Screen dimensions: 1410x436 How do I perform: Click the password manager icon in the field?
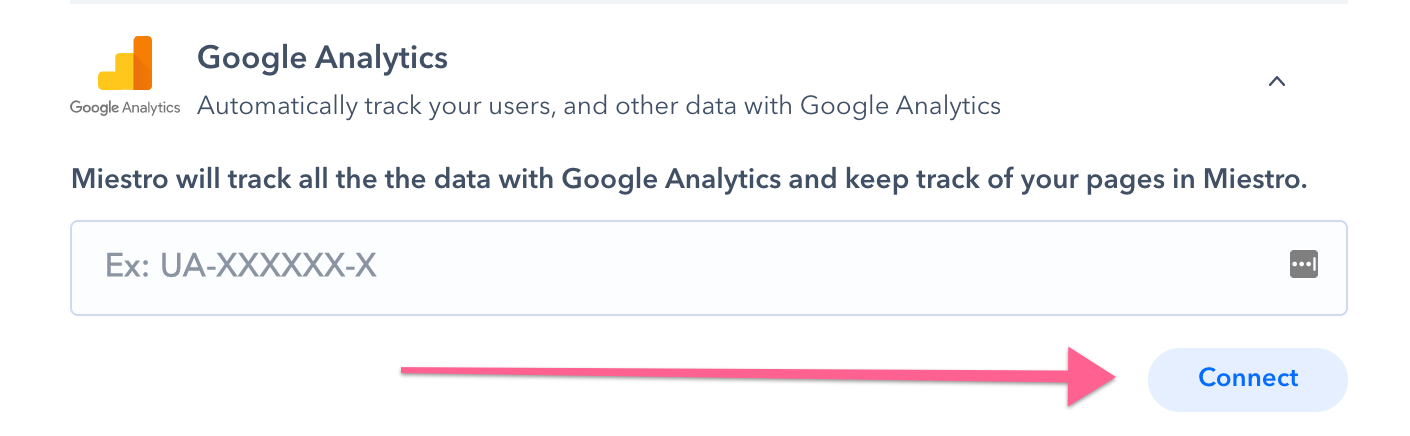pos(1303,265)
